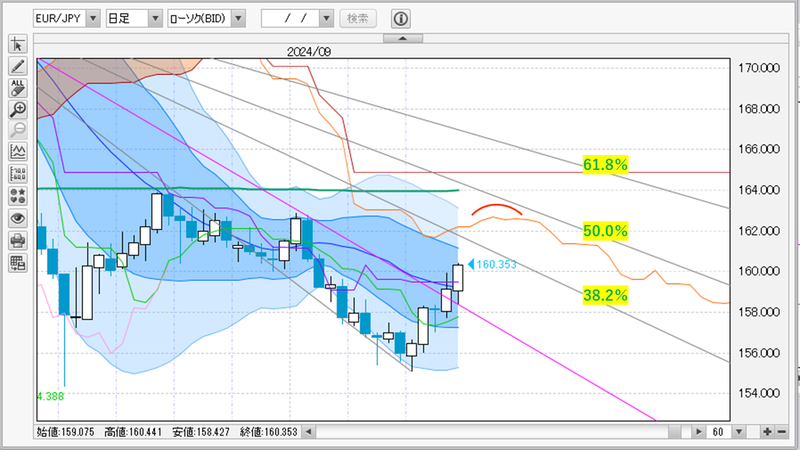Click the 50.0% Fibonacci label
The image size is (800, 450).
tap(605, 231)
